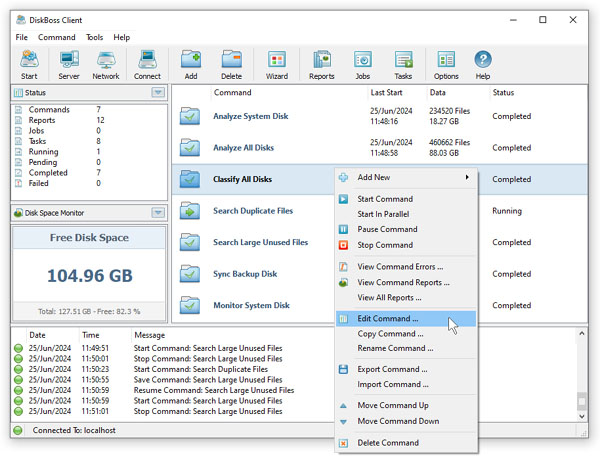Select Start In Parallel menu entry
The image size is (600, 458).
click(406, 214)
